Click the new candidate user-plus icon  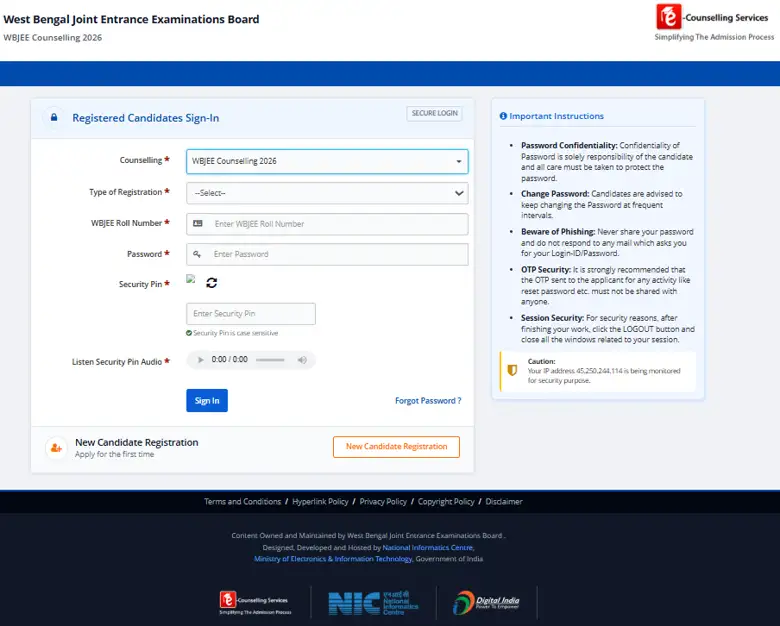56,448
